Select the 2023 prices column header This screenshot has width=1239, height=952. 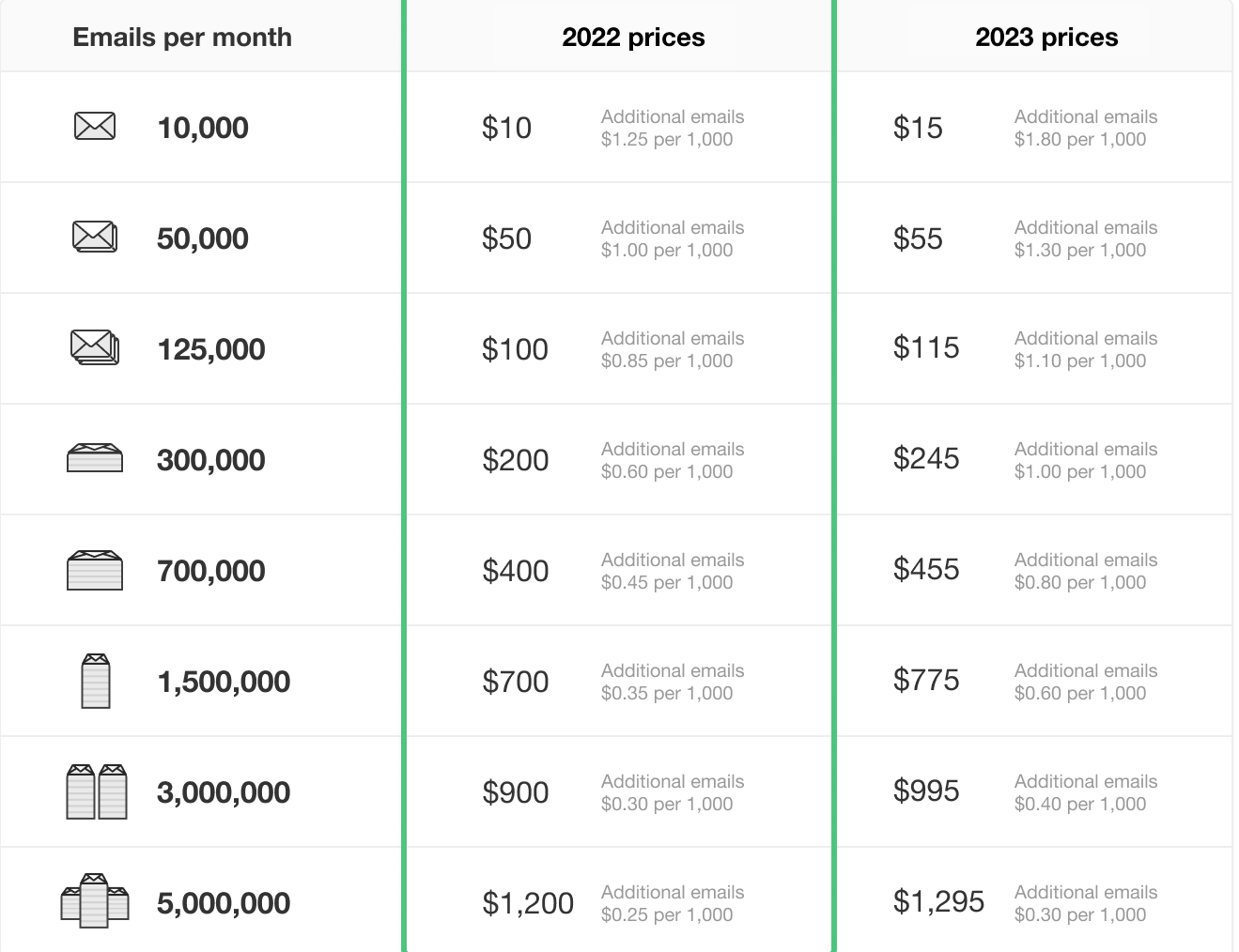pos(1046,38)
